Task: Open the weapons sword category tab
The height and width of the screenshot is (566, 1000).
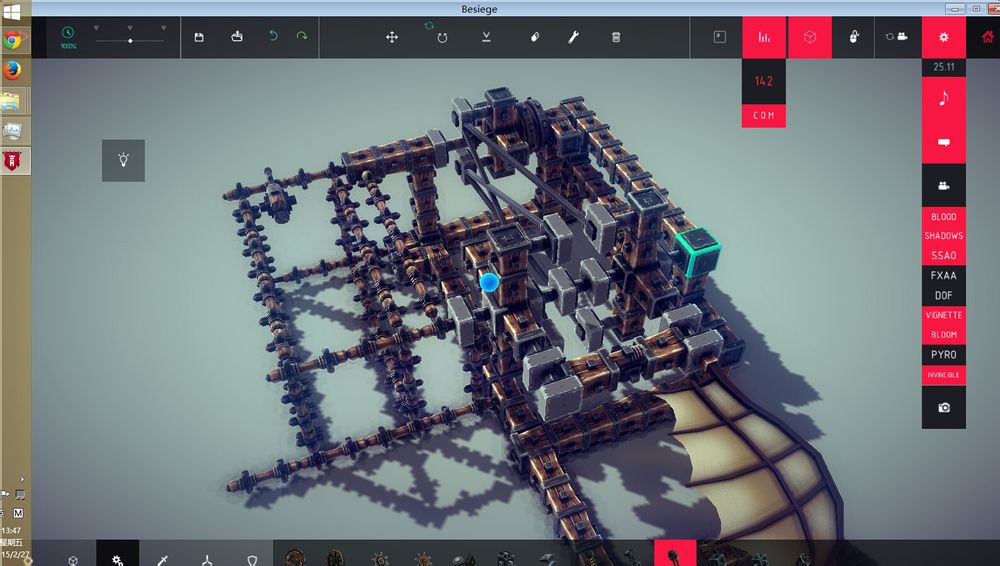Action: [163, 558]
